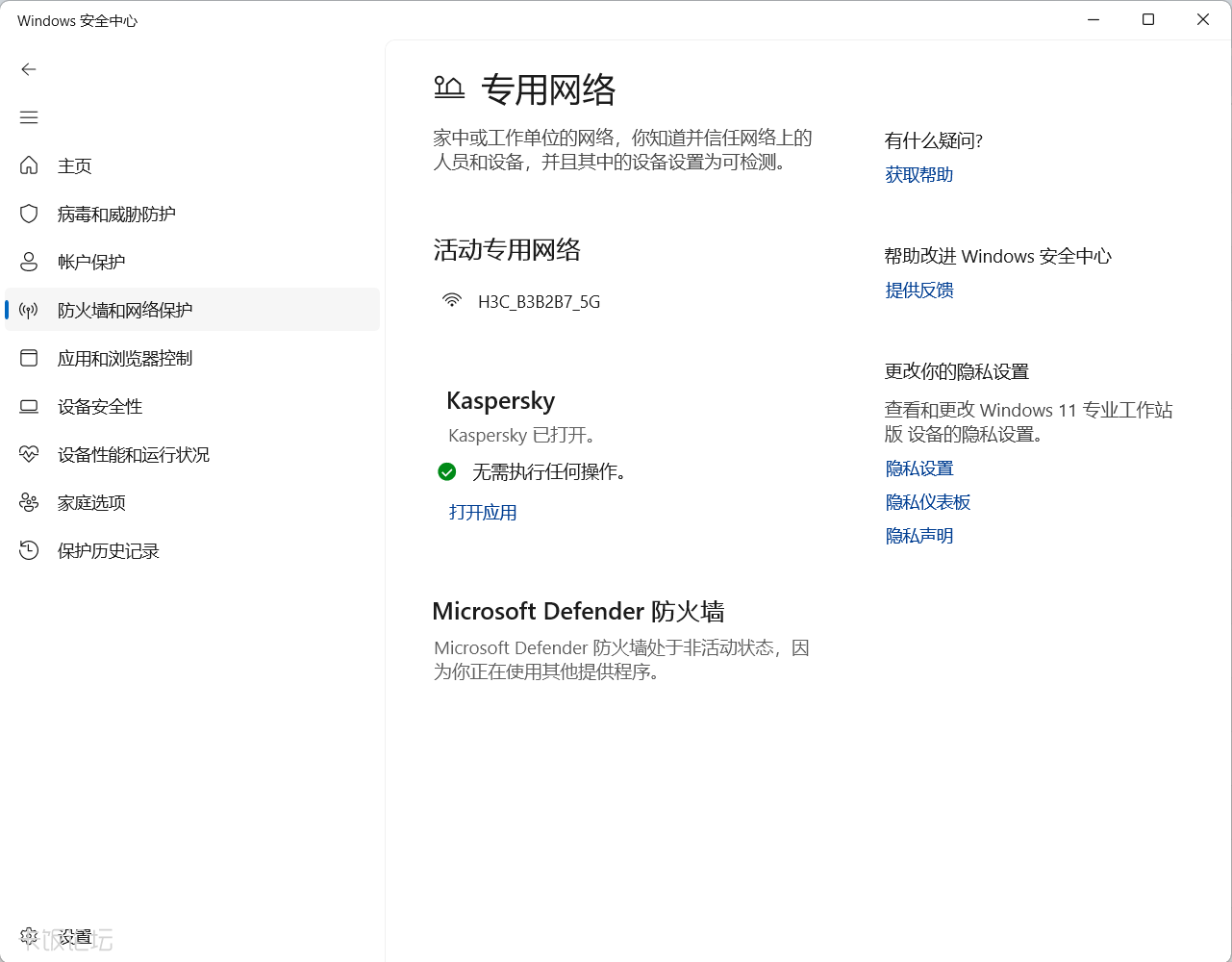Click the heart icon for 设备性能和运行状况
Viewport: 1232px width, 962px height.
[x=29, y=454]
